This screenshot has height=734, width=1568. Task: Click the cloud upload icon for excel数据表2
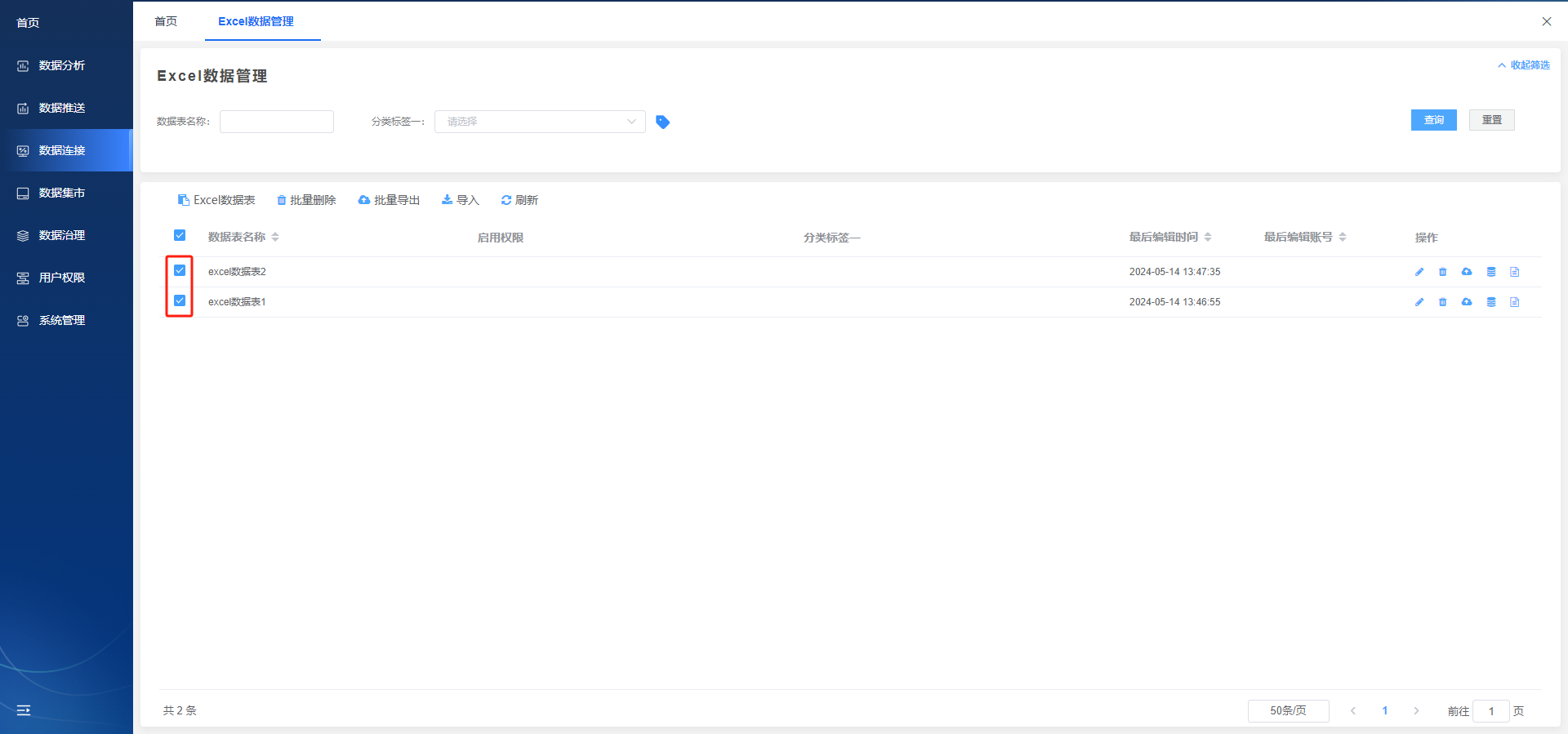tap(1467, 272)
